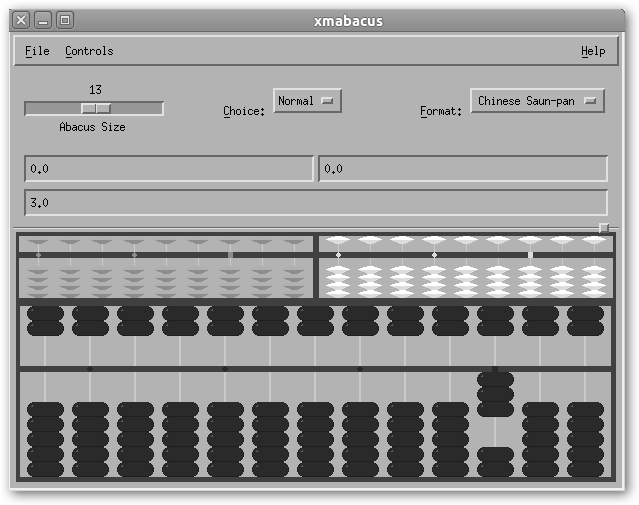Expand the Choice dropdown showing Normal
639x505 pixels.
click(x=308, y=101)
